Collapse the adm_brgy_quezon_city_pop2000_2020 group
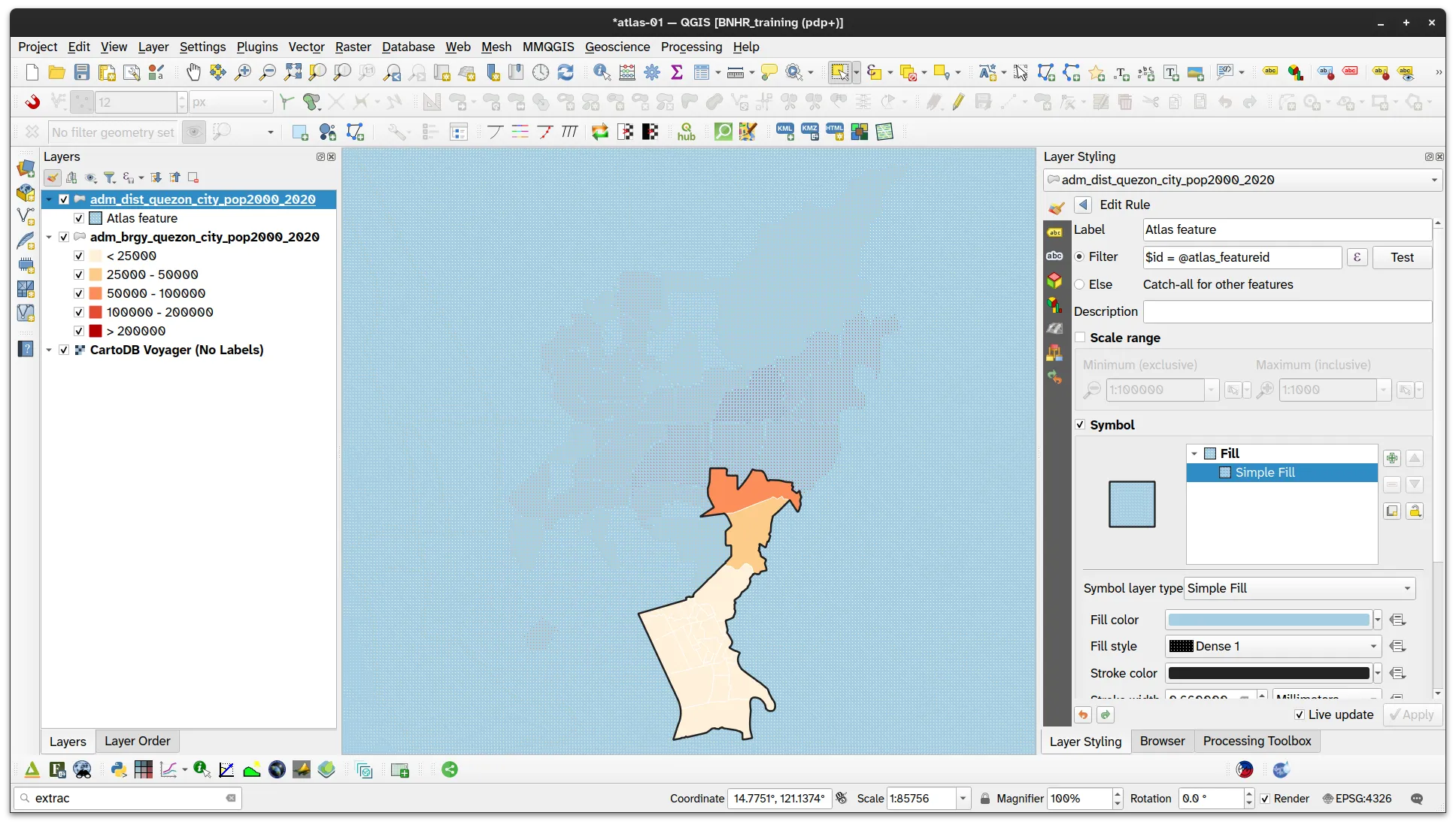The image size is (1456, 825). pos(49,237)
